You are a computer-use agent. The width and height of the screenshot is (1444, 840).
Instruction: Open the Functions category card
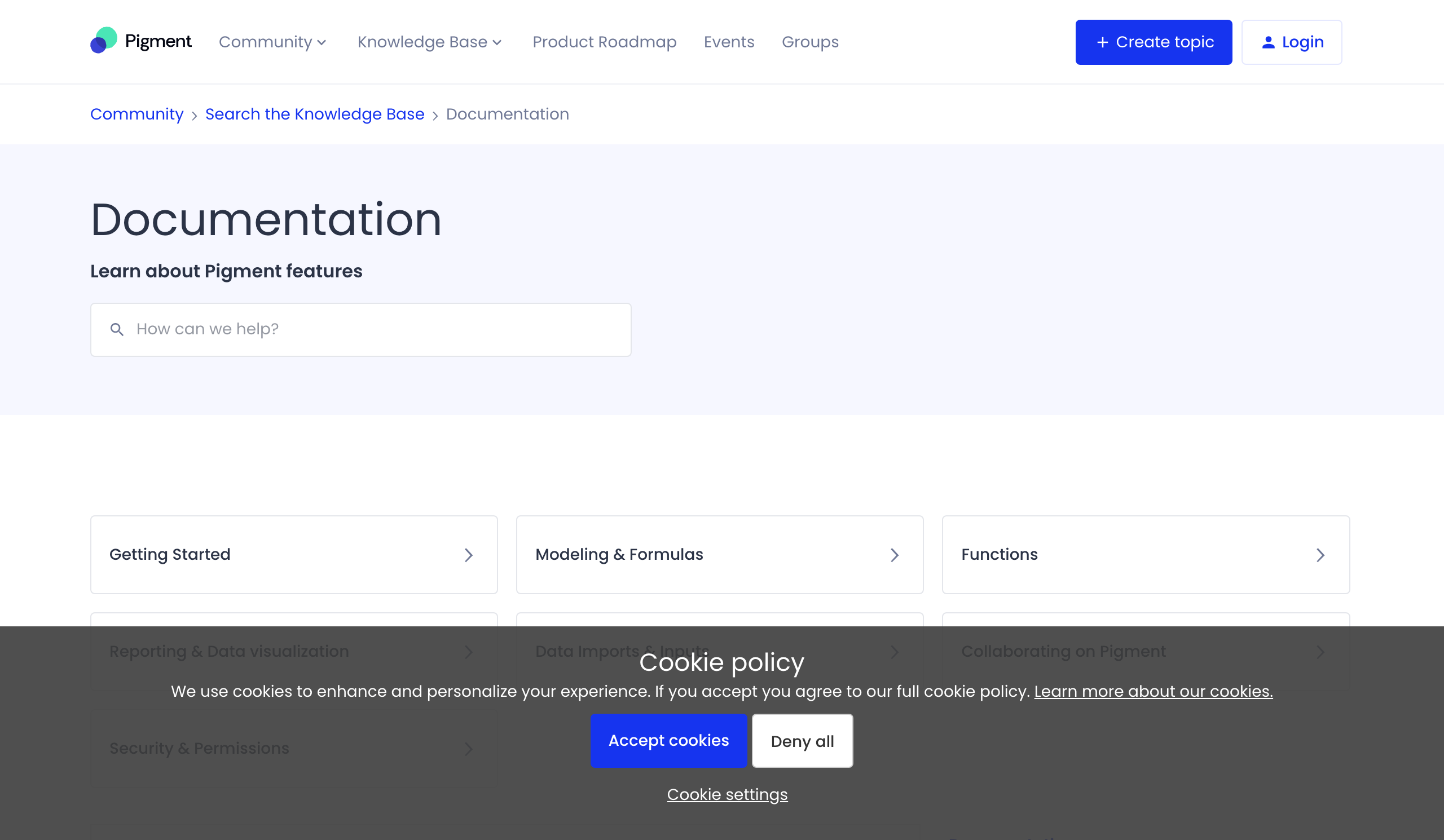tap(1146, 555)
